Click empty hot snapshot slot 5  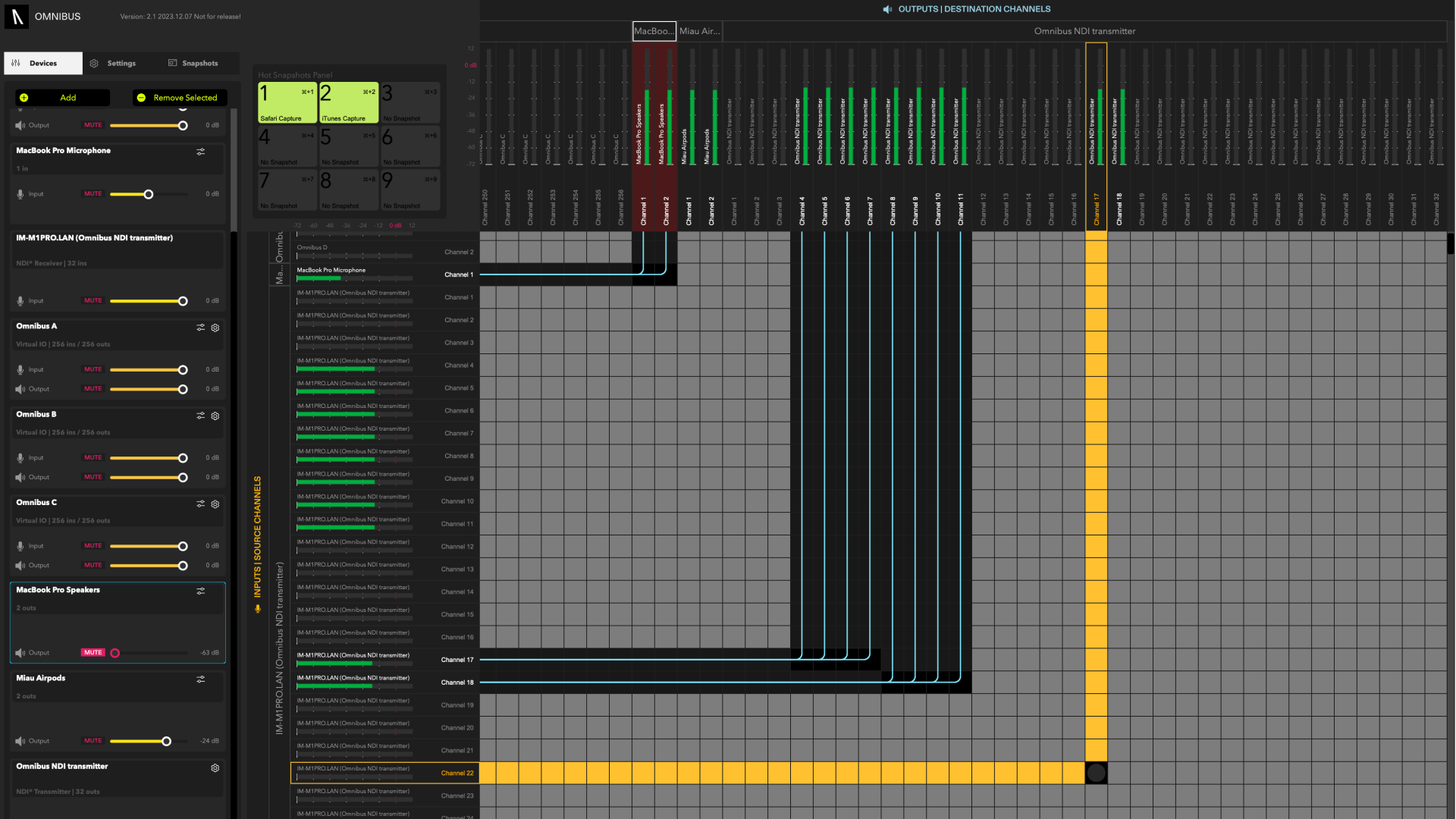tap(349, 146)
